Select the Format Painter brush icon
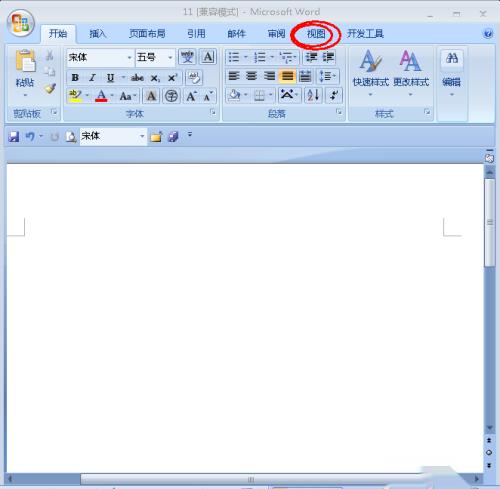The width and height of the screenshot is (500, 489). (x=50, y=88)
